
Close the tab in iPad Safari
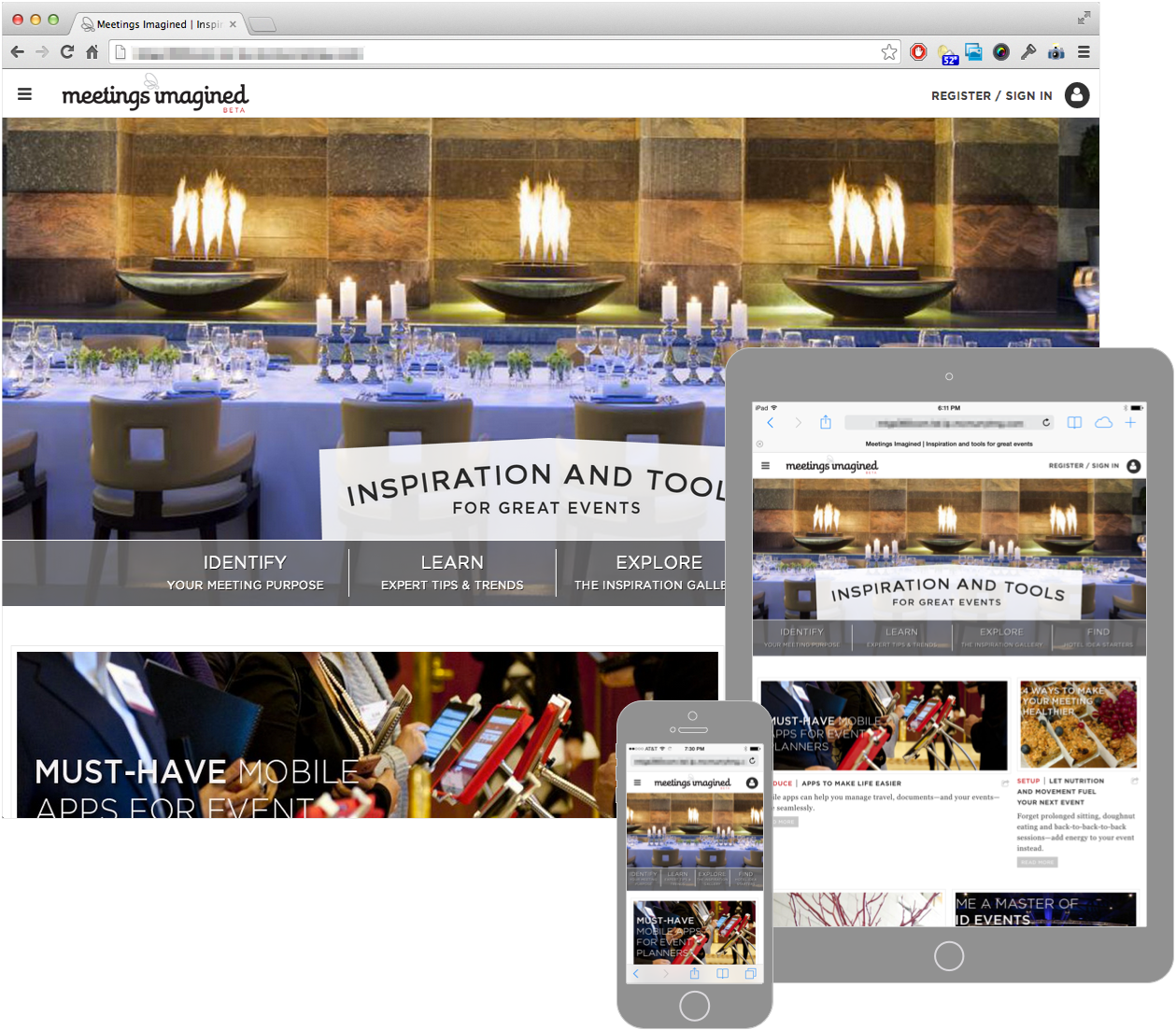click(x=759, y=444)
